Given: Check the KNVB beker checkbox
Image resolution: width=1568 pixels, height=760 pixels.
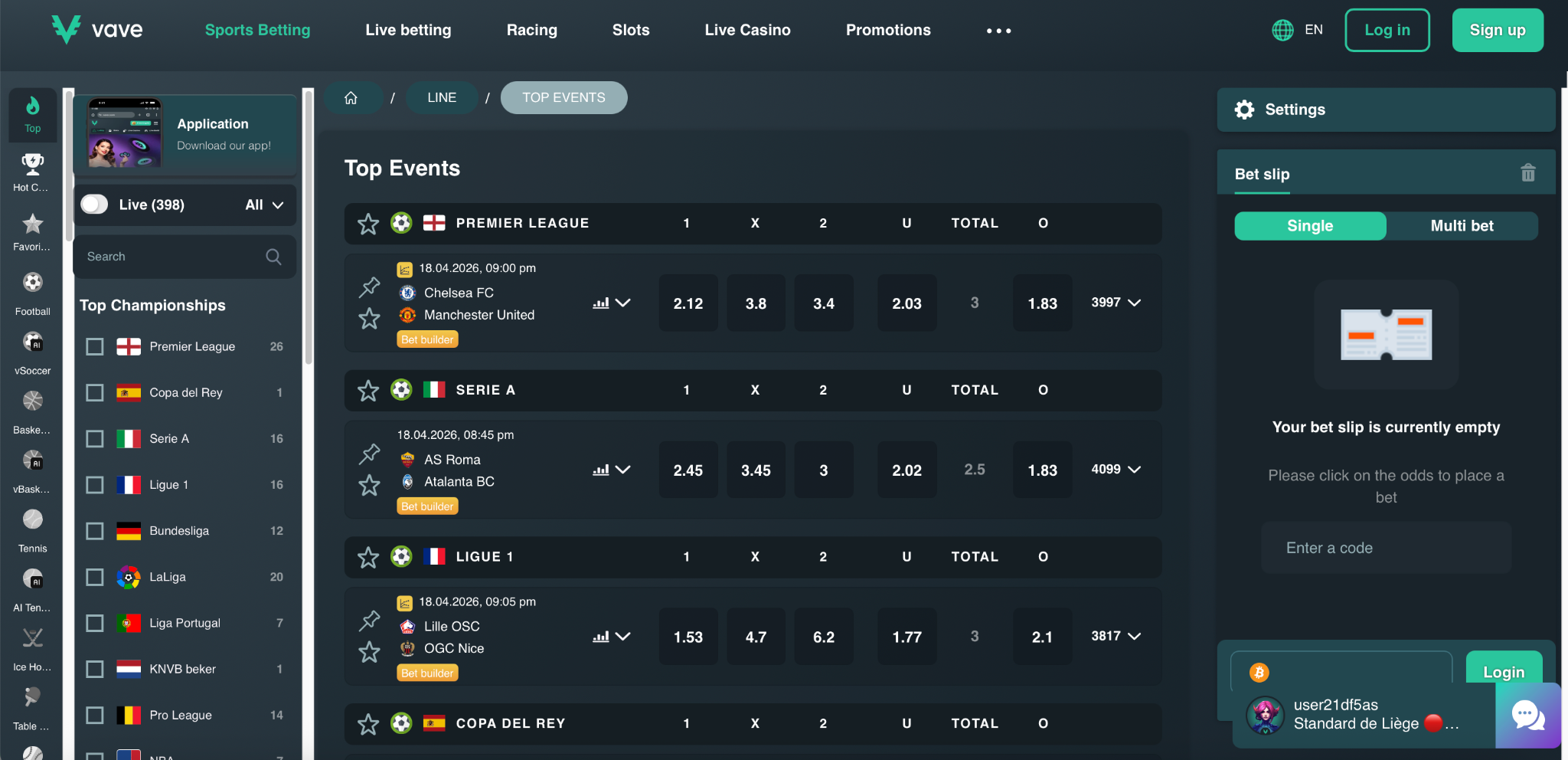Looking at the screenshot, I should (95, 670).
